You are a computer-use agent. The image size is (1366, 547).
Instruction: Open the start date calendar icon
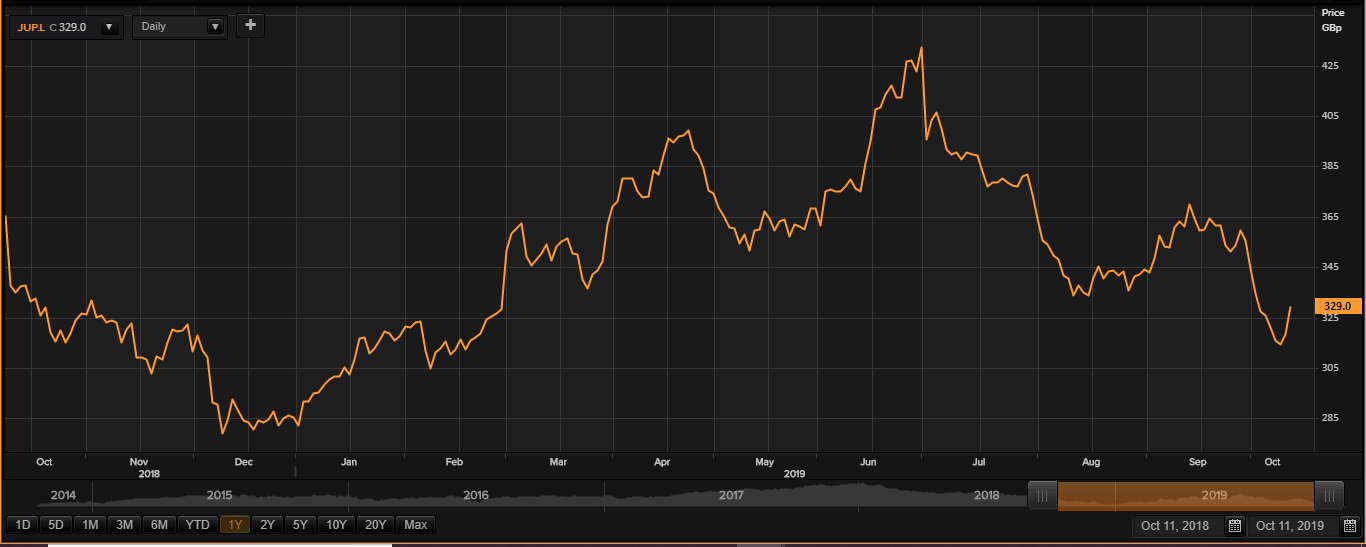(1235, 526)
